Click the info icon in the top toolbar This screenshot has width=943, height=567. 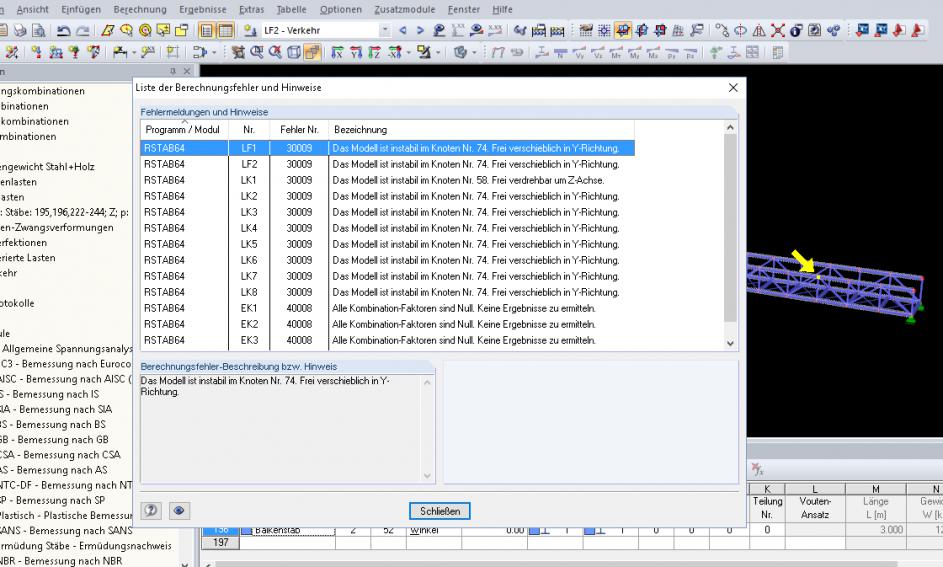pos(796,30)
